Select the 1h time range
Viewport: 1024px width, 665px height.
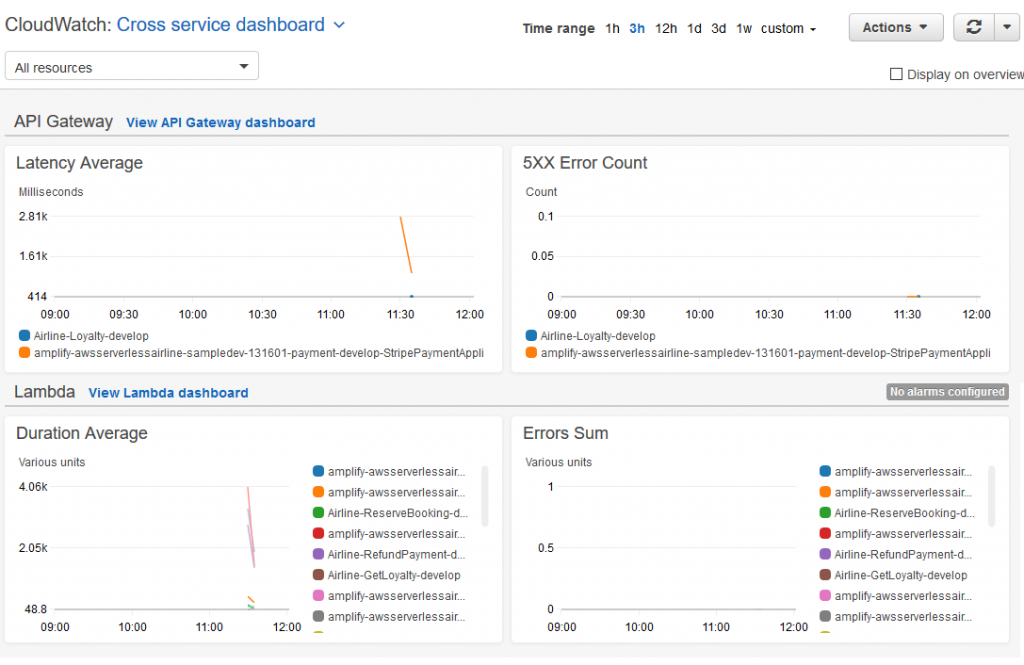pyautogui.click(x=612, y=28)
